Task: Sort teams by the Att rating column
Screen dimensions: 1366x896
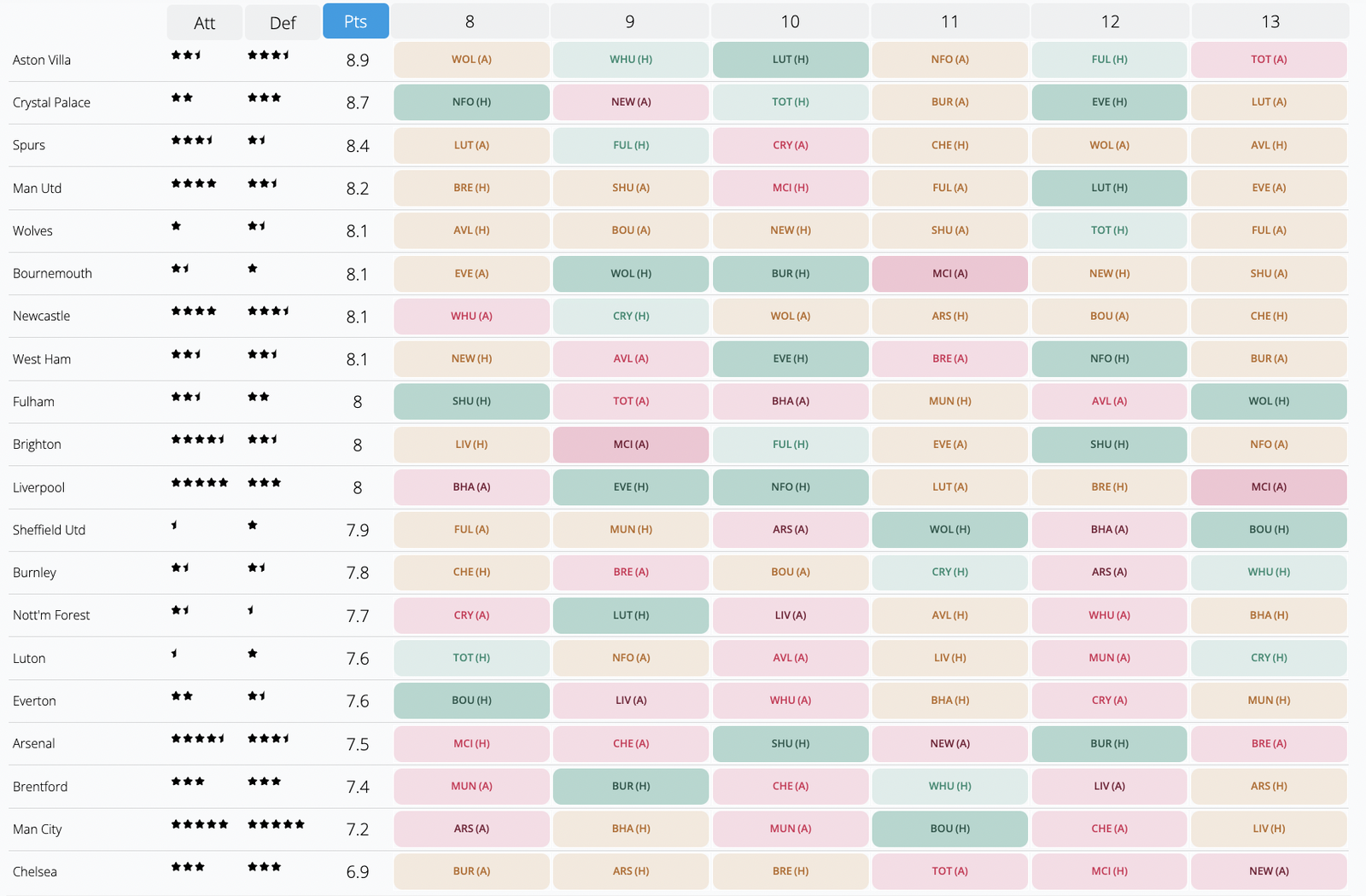Action: point(204,21)
